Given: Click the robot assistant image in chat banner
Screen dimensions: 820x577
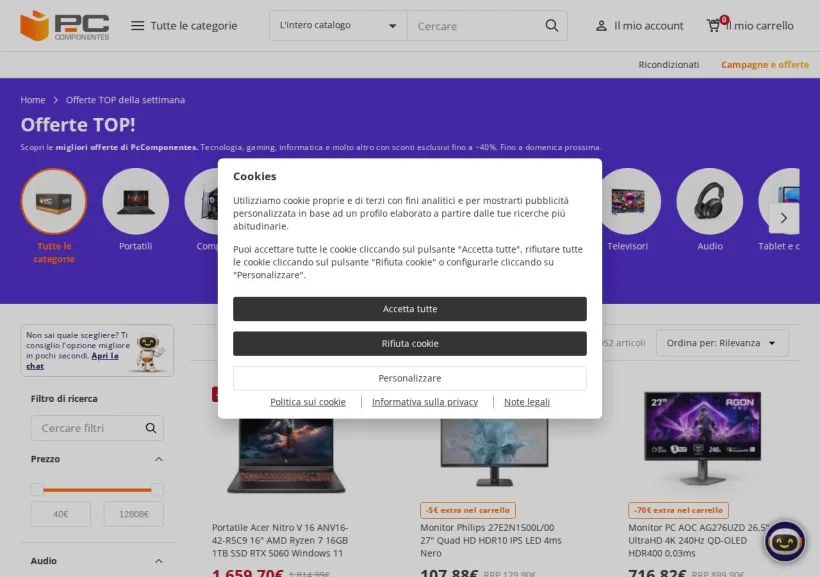Looking at the screenshot, I should (x=151, y=352).
